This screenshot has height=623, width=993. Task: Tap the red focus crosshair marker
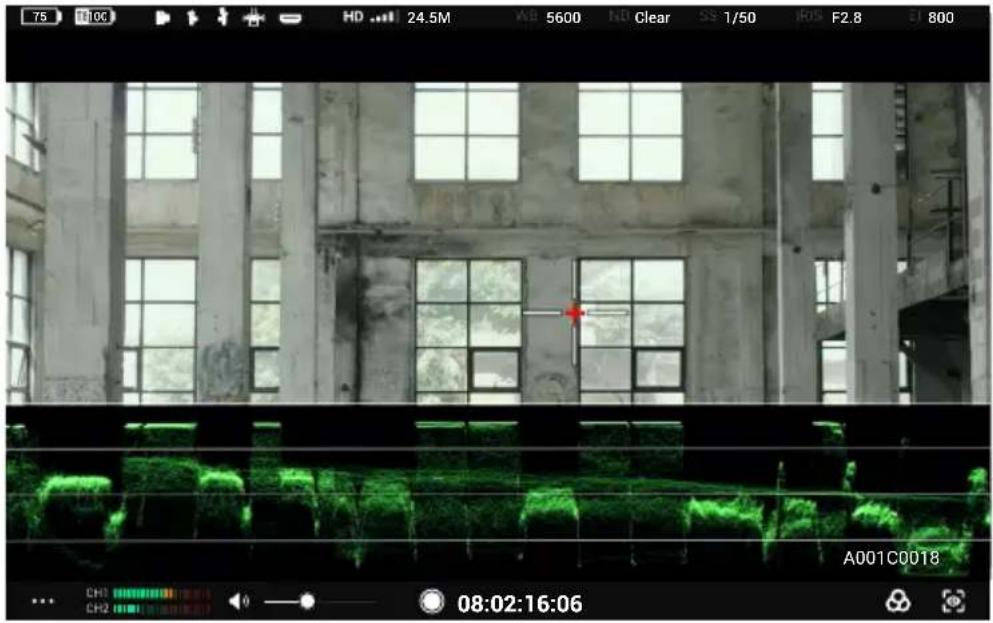[575, 313]
